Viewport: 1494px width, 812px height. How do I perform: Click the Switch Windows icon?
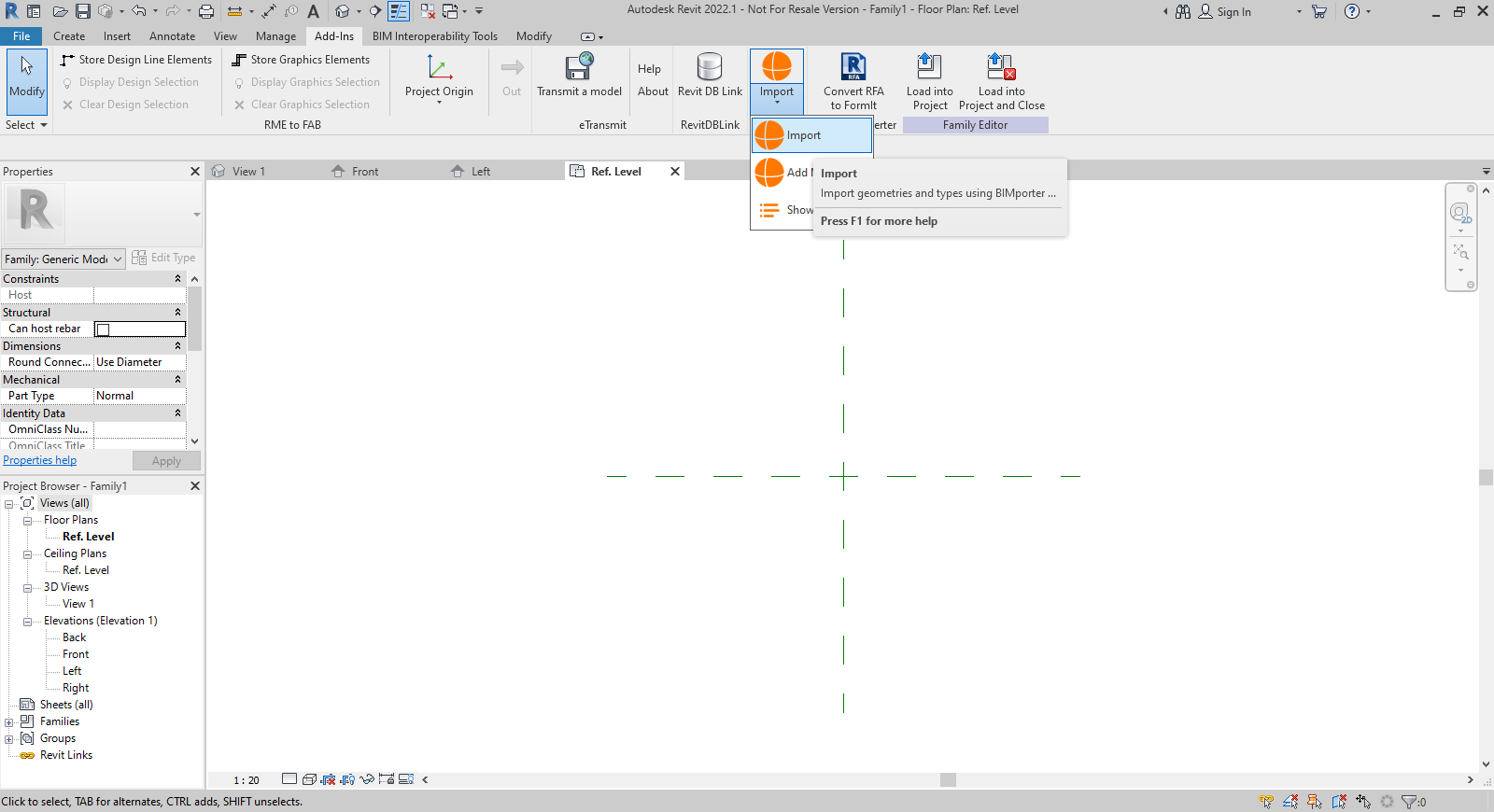tap(450, 11)
